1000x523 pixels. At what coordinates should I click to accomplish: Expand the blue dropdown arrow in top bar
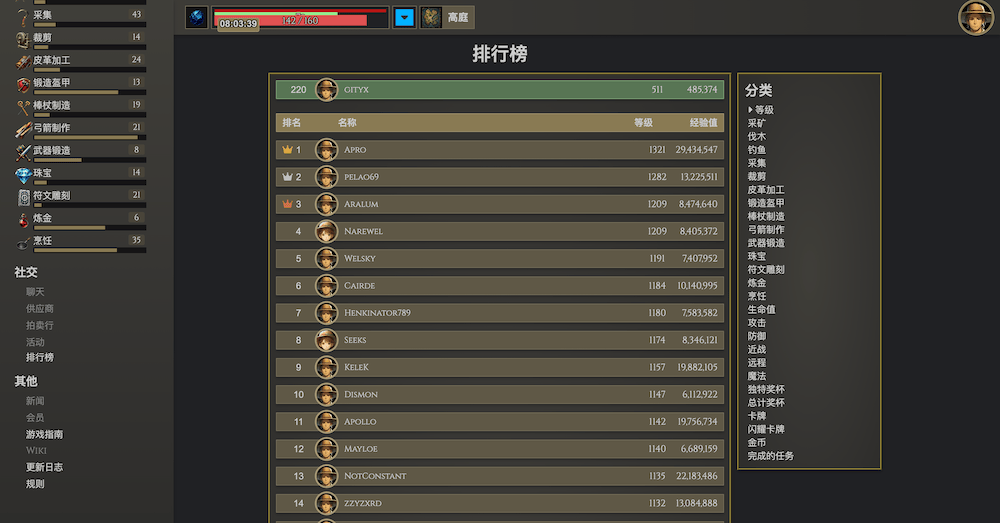click(x=404, y=17)
